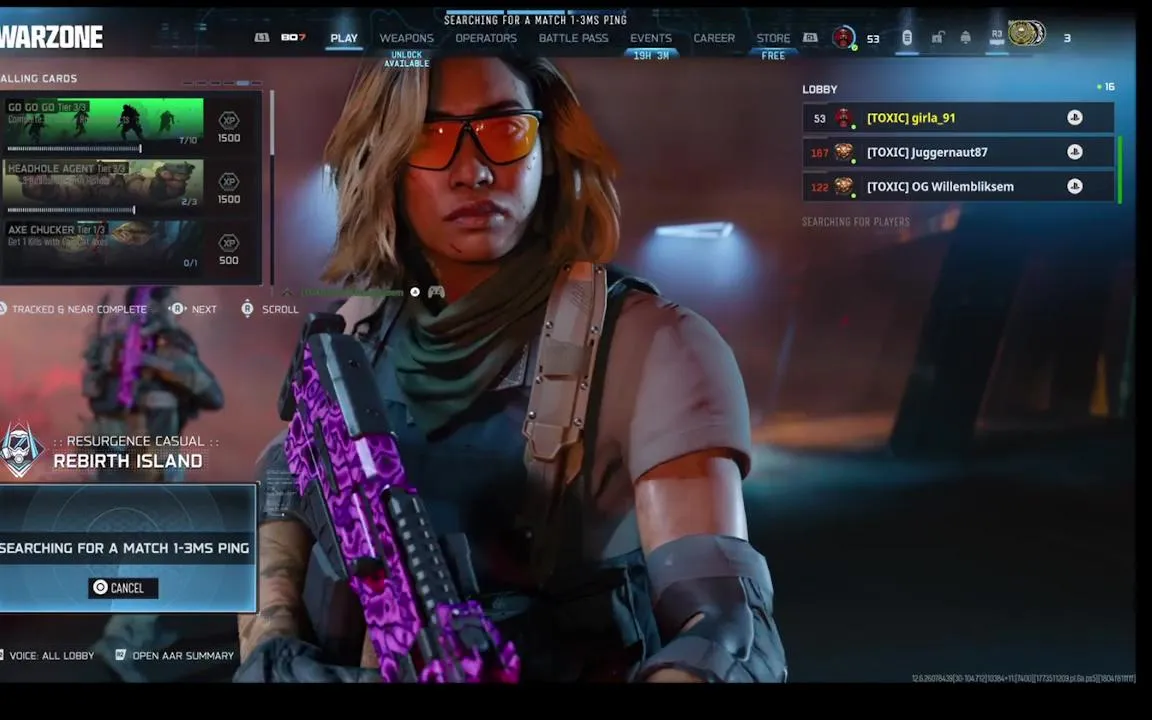Click the 19H 3M event timer badge
The image size is (1152, 720).
click(x=651, y=56)
